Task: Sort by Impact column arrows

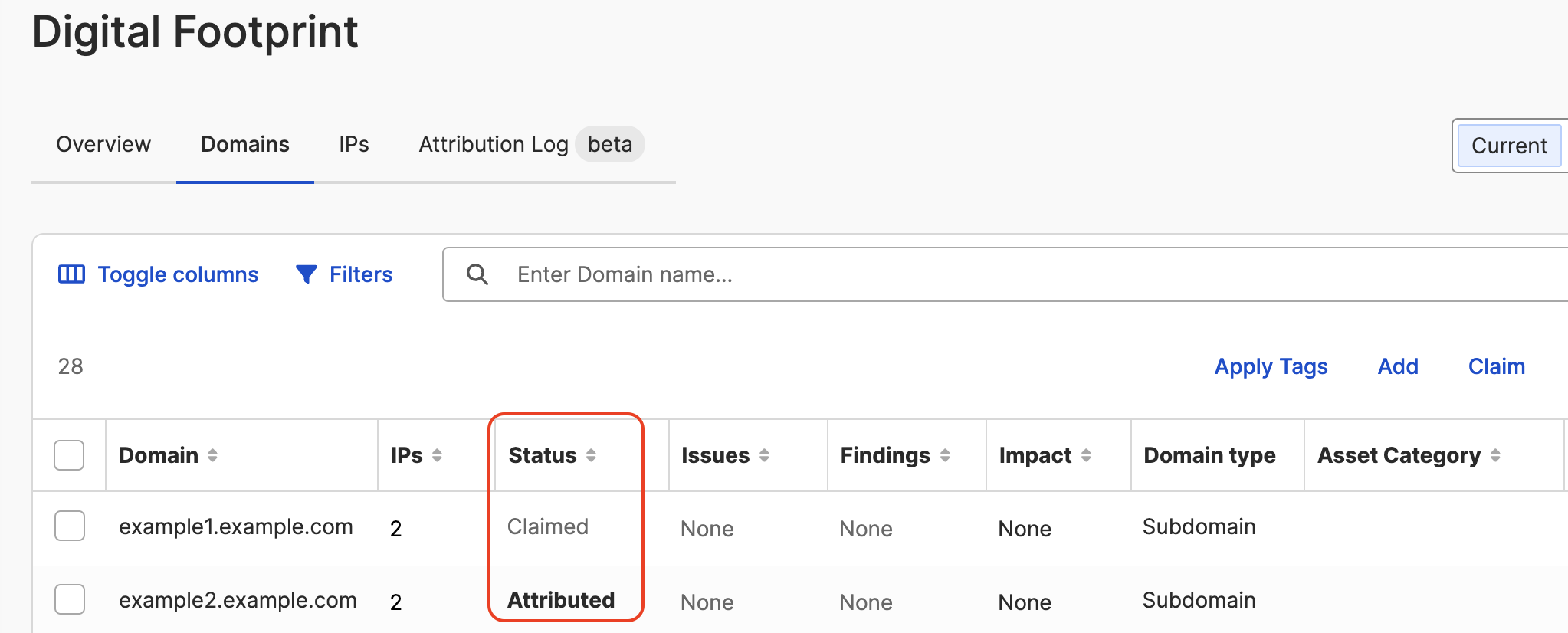Action: coord(1086,455)
